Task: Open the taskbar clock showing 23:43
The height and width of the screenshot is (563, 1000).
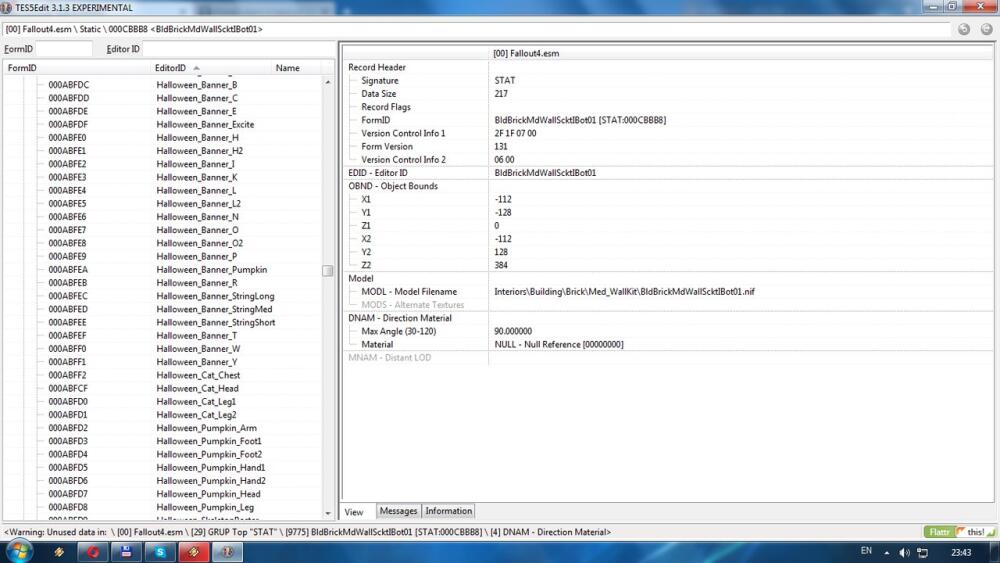Action: (961, 553)
